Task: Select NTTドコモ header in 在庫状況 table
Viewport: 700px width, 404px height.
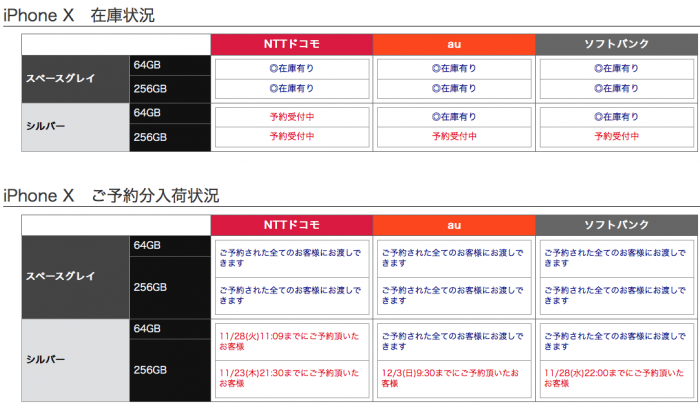Action: click(292, 44)
